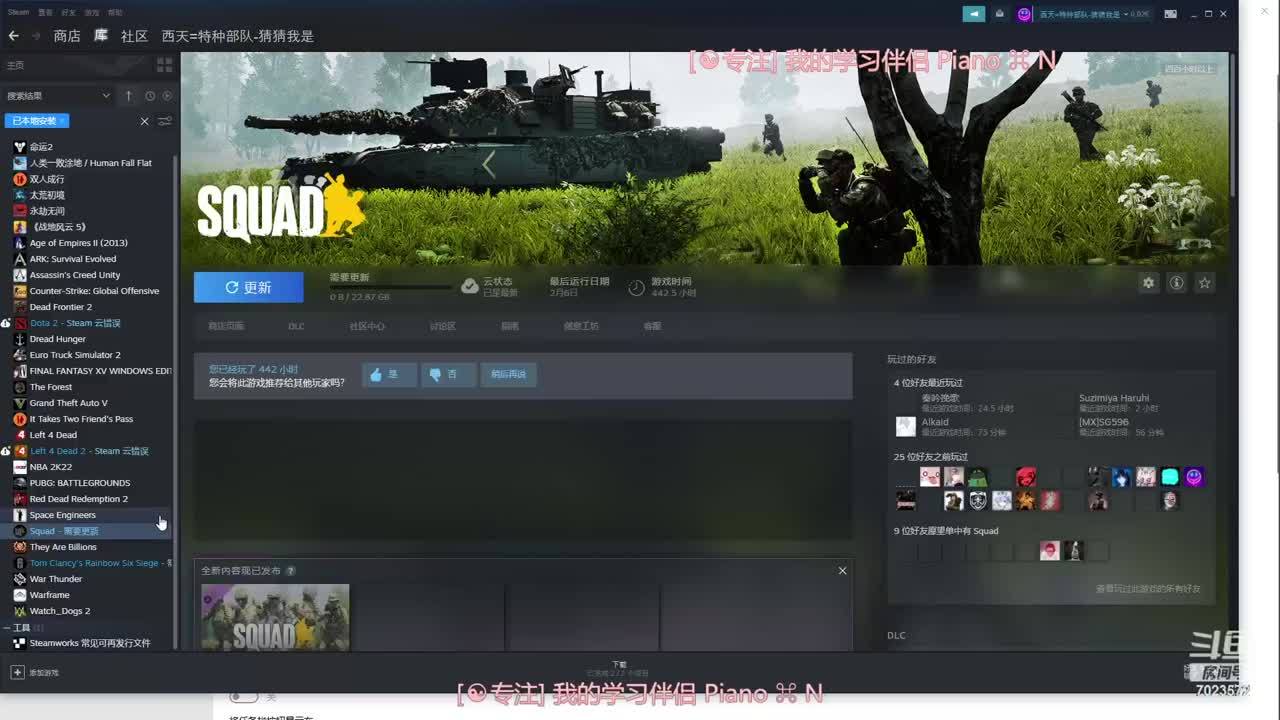Click the update download progress bar
The height and width of the screenshot is (720, 1280).
[x=390, y=287]
